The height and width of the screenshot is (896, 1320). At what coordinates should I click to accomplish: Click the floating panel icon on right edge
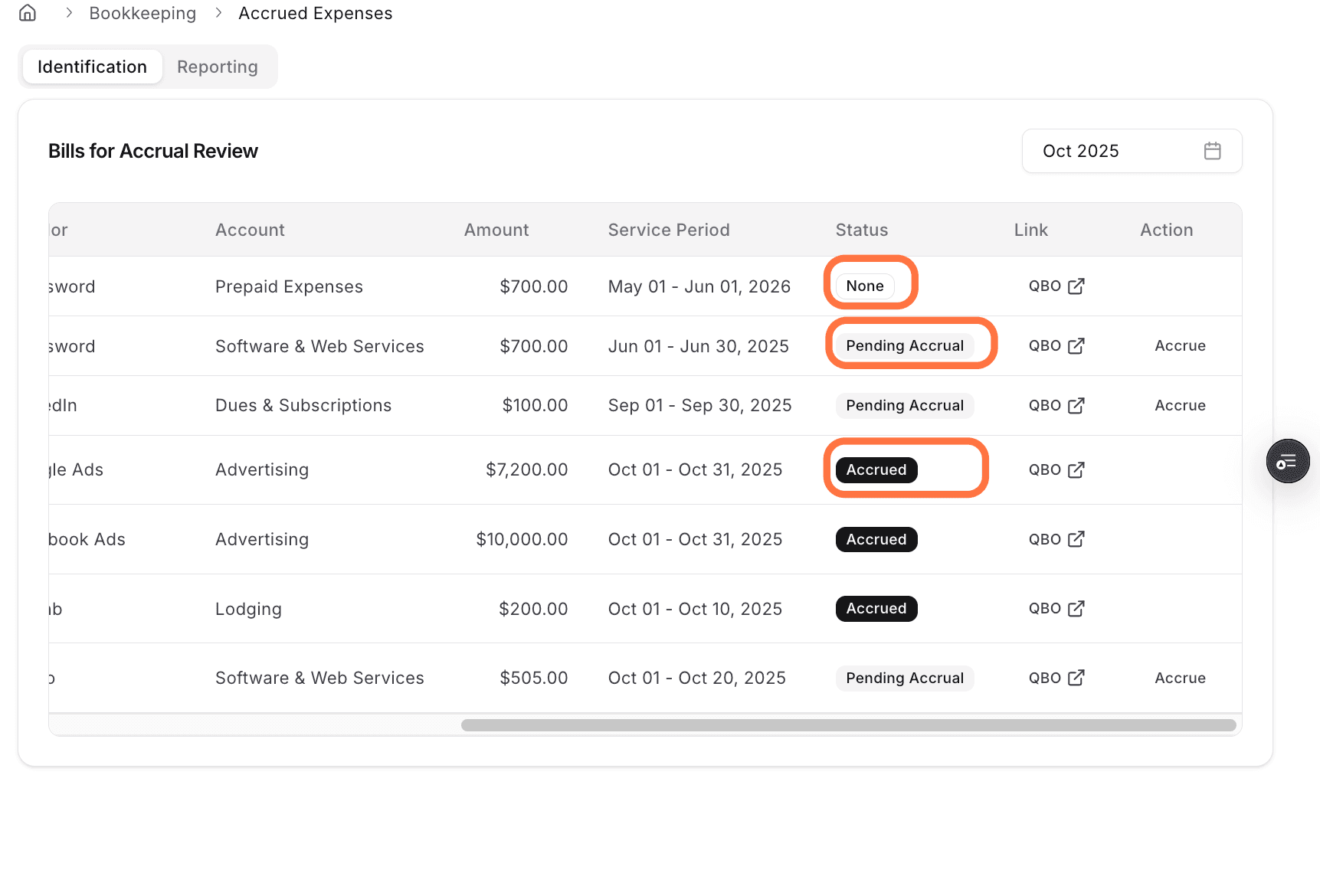click(1288, 461)
